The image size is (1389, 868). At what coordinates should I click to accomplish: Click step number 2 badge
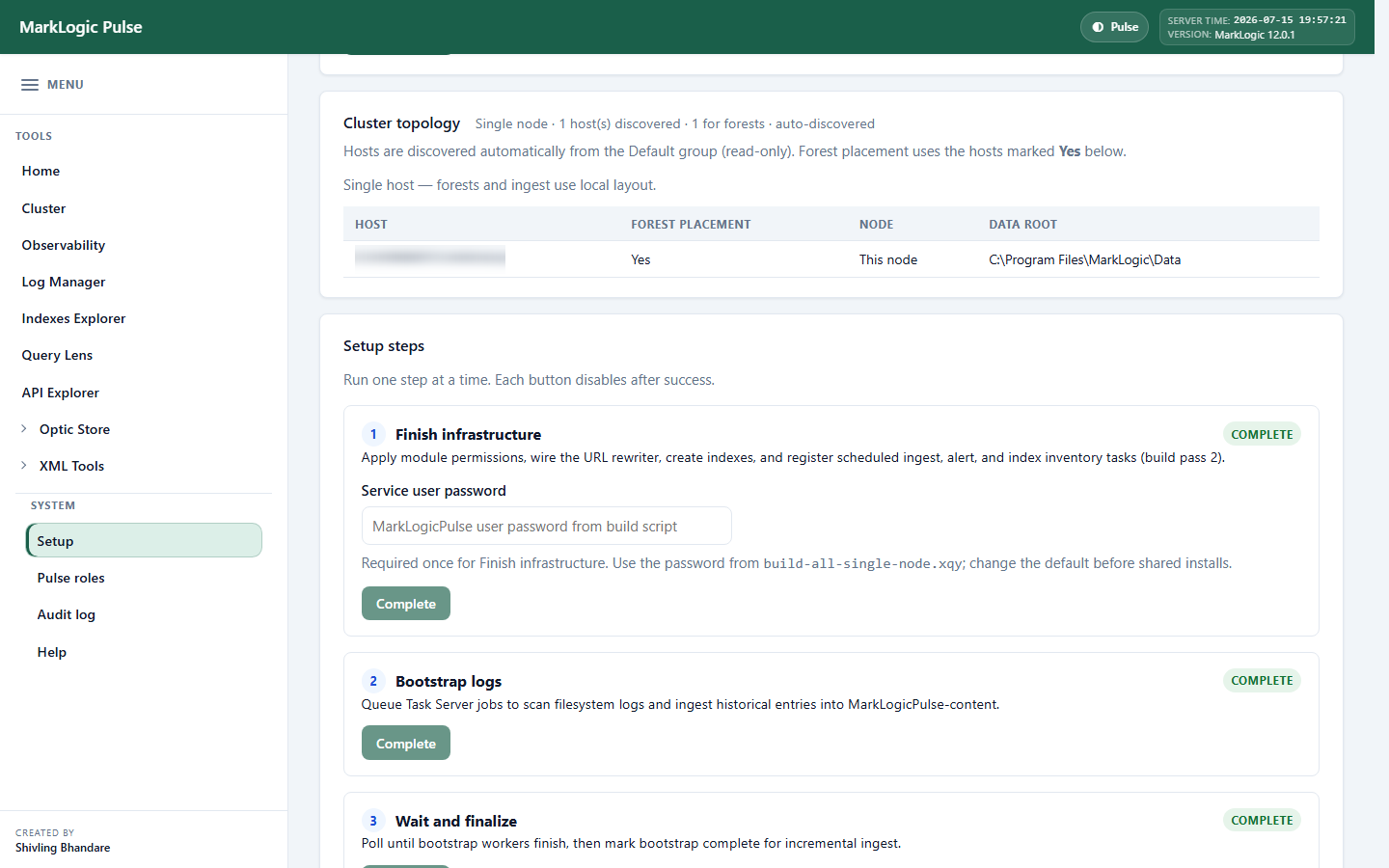pyautogui.click(x=373, y=681)
